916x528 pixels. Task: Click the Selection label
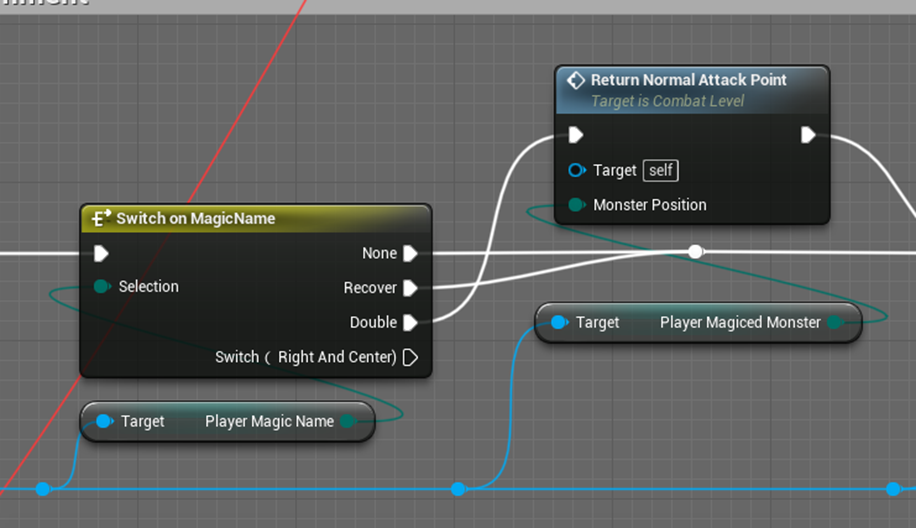click(148, 286)
